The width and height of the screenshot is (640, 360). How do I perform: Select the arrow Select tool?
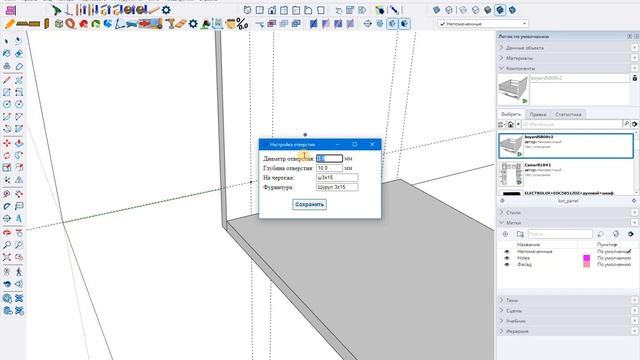coord(7,41)
